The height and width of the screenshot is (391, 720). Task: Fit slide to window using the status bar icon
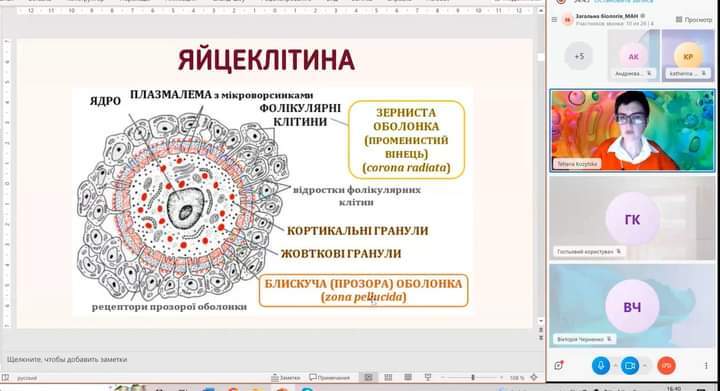click(534, 377)
